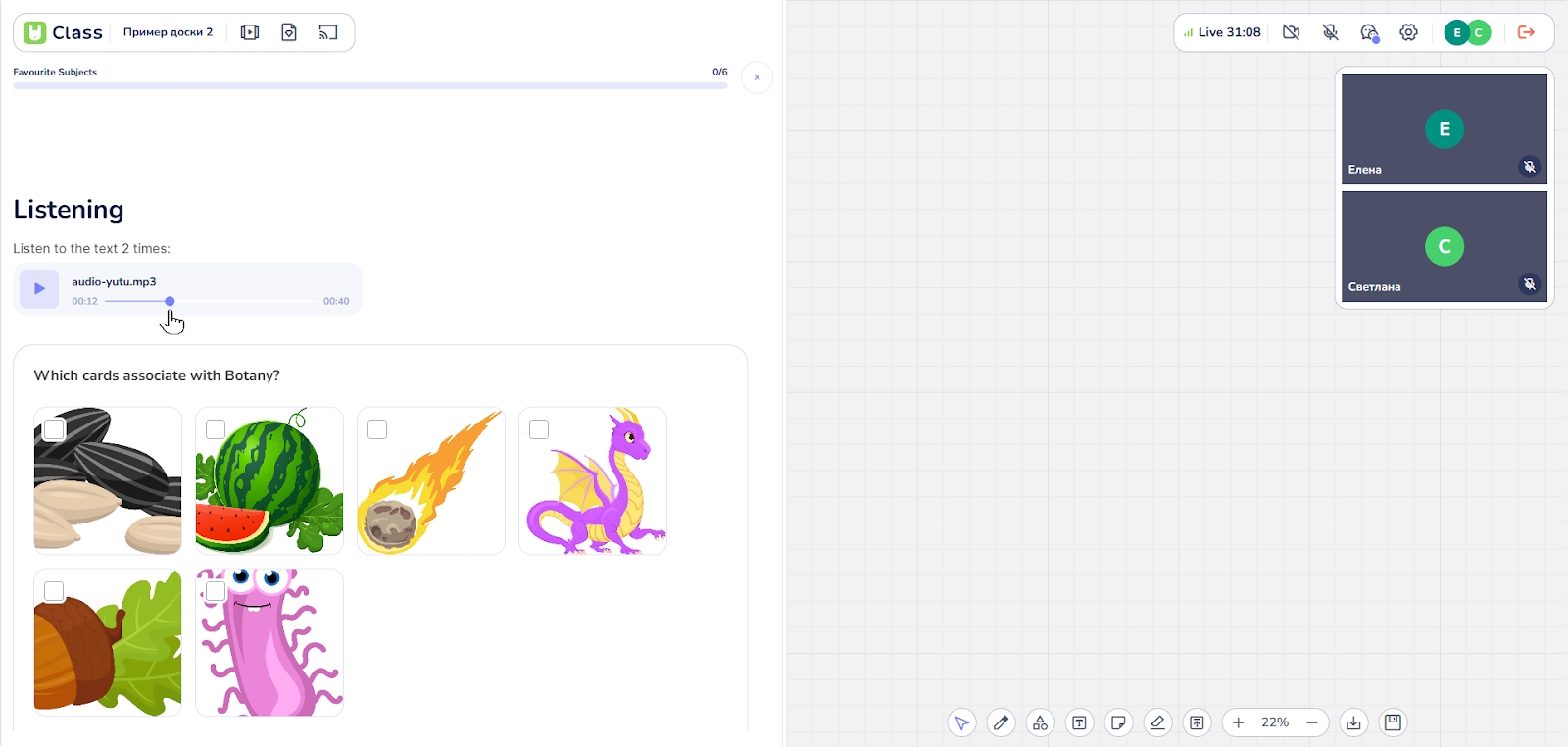The height and width of the screenshot is (747, 1568).
Task: Open the Пример доски 2 board title
Action: (x=168, y=32)
